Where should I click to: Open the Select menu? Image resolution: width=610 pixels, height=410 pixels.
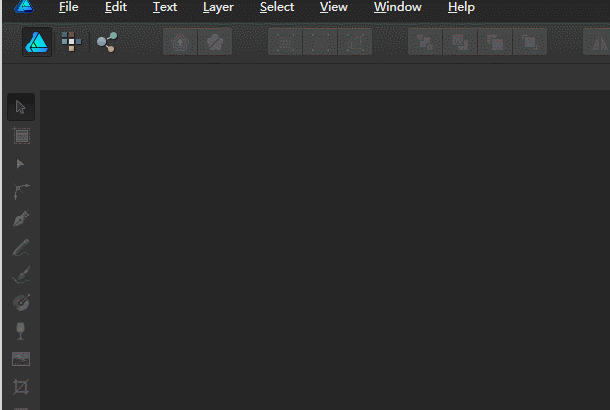pos(277,7)
